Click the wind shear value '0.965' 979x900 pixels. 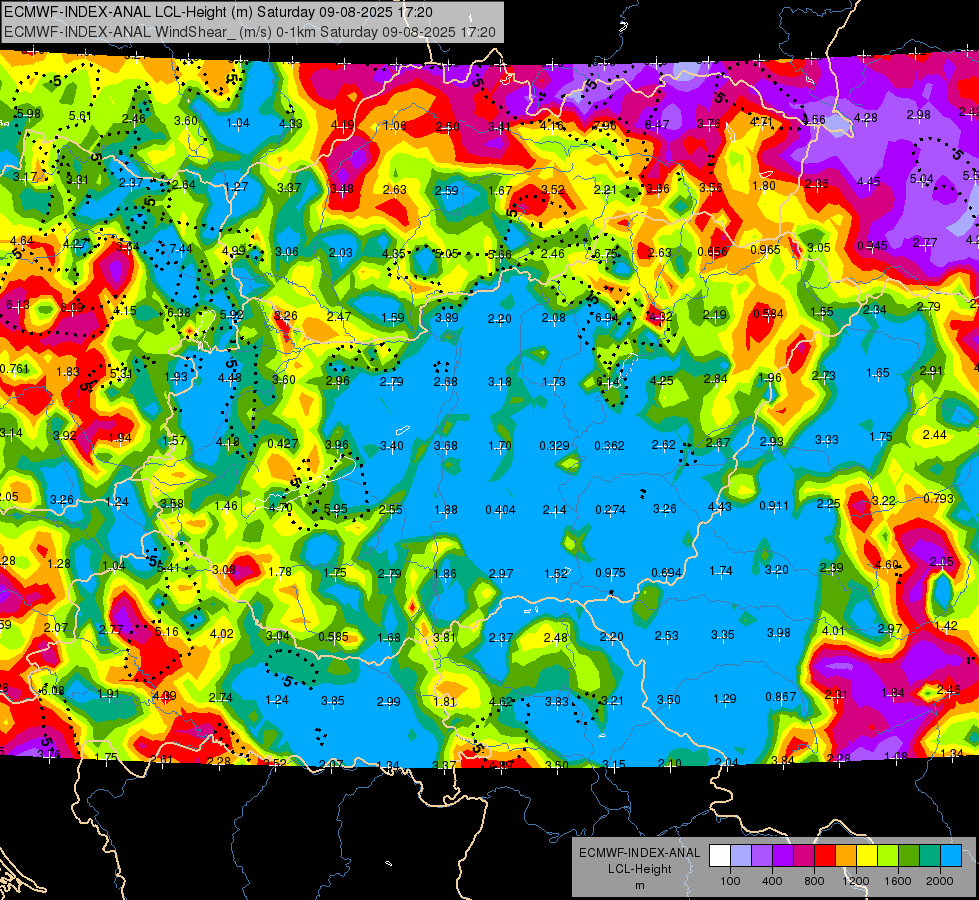[x=765, y=249]
